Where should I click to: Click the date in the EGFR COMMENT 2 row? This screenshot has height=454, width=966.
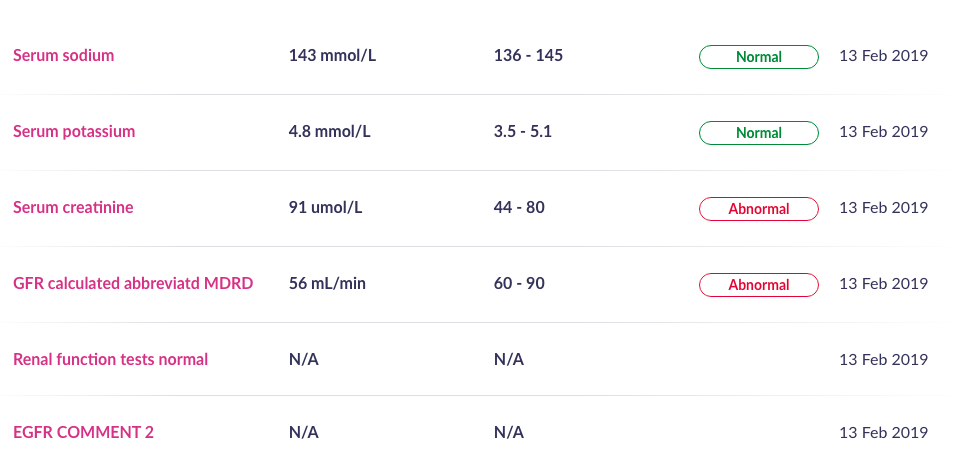(883, 433)
